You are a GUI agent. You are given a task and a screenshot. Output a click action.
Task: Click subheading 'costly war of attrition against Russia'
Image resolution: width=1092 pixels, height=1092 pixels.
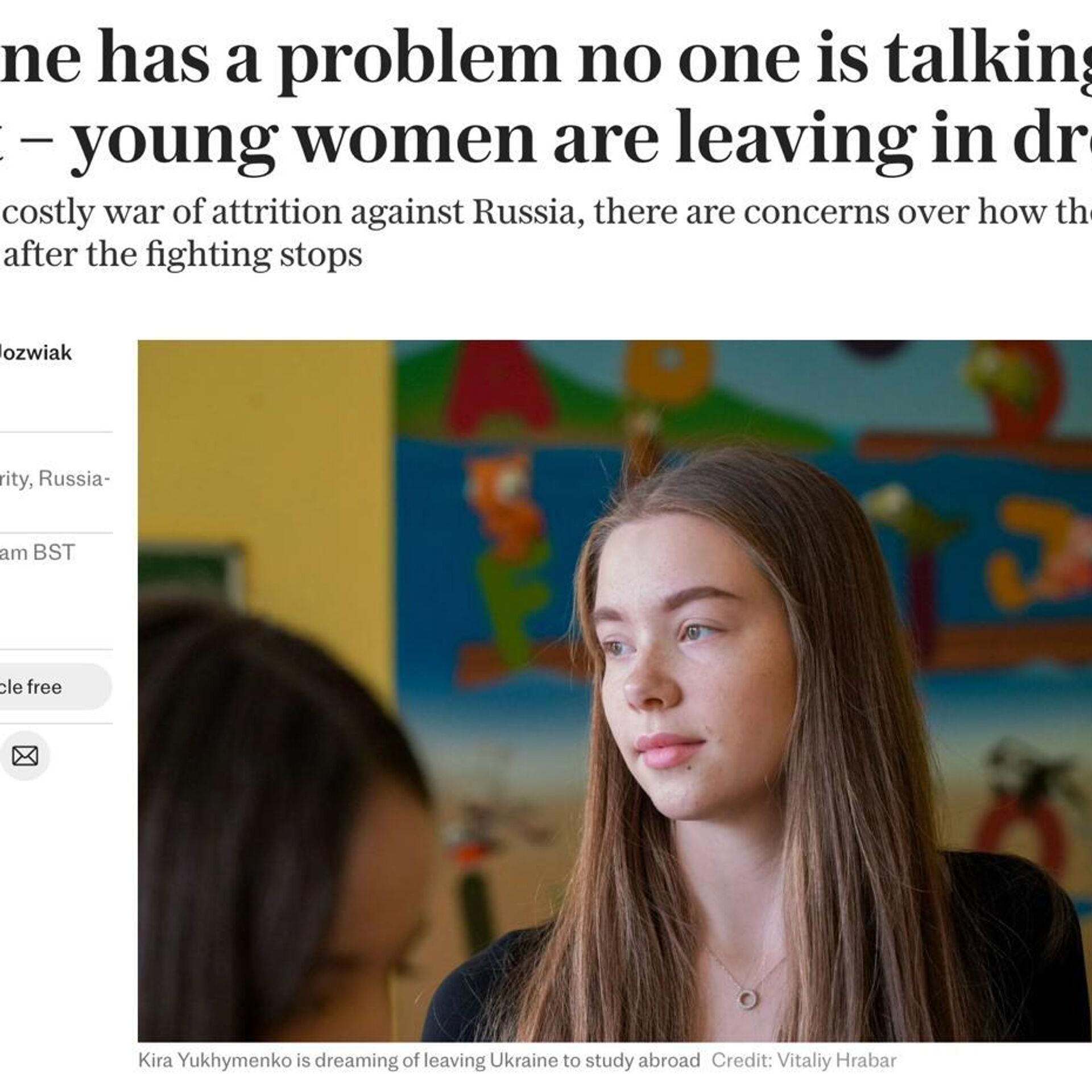pos(294,213)
